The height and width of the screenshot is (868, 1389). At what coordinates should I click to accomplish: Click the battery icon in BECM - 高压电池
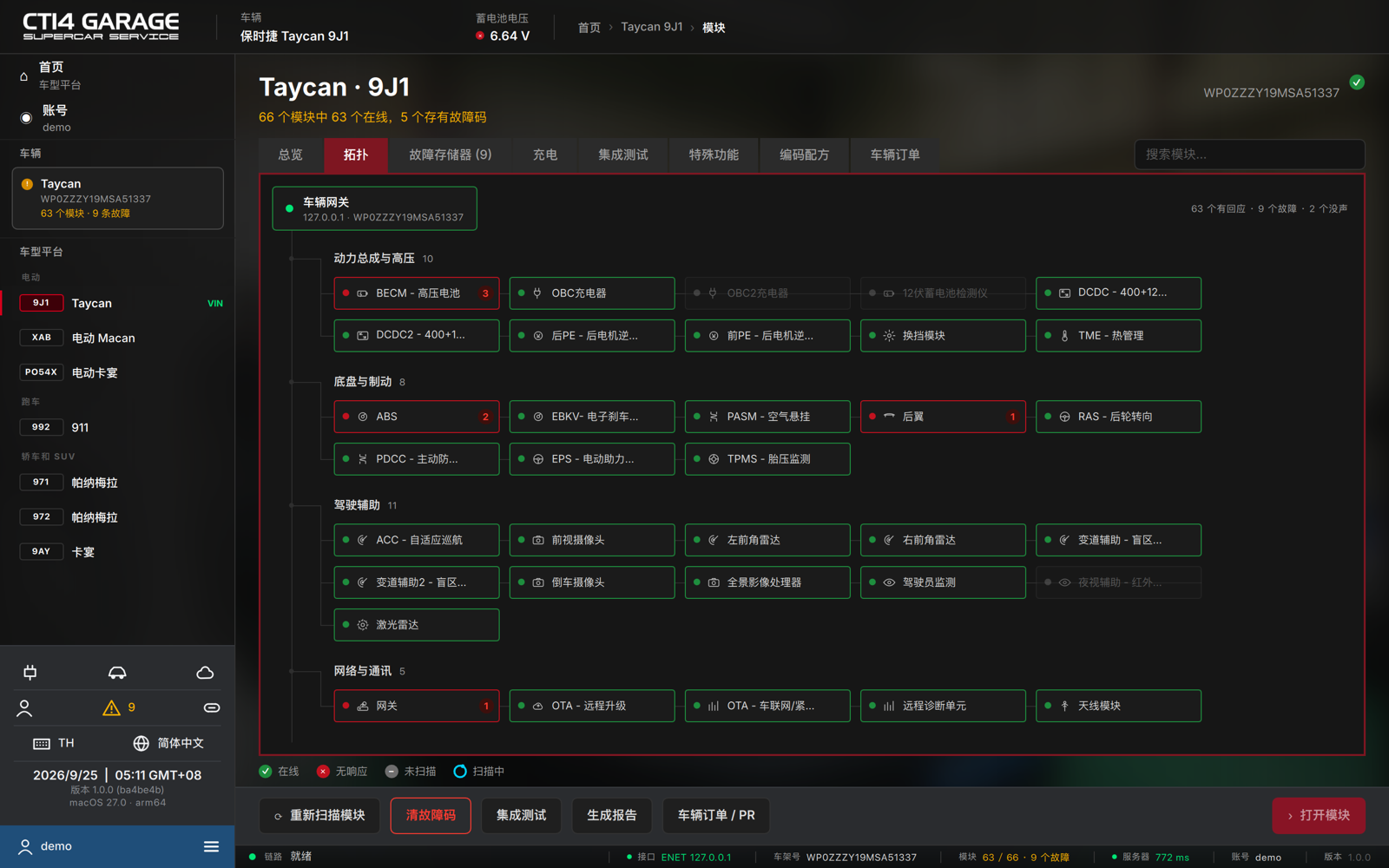pos(363,293)
